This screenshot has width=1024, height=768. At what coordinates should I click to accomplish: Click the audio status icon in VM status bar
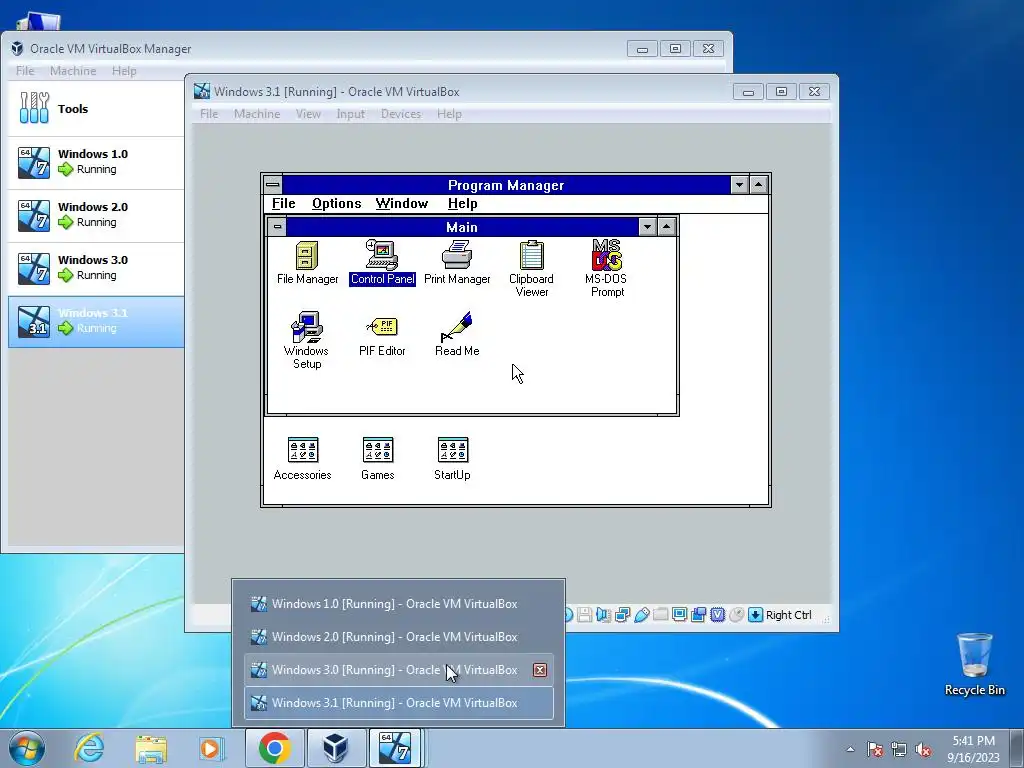[603, 615]
